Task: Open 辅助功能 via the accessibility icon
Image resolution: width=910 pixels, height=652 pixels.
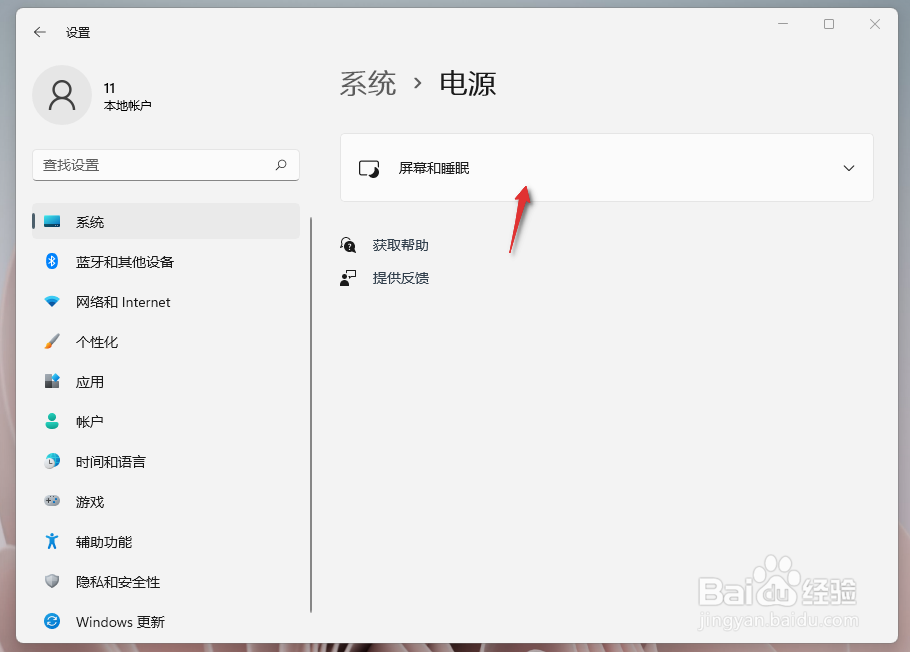Action: pos(51,541)
